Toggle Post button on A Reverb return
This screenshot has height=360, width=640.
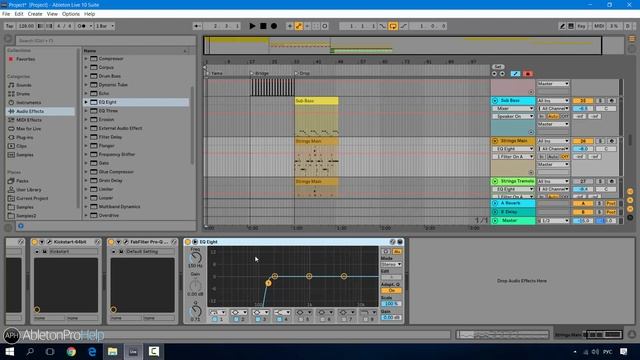(611, 203)
